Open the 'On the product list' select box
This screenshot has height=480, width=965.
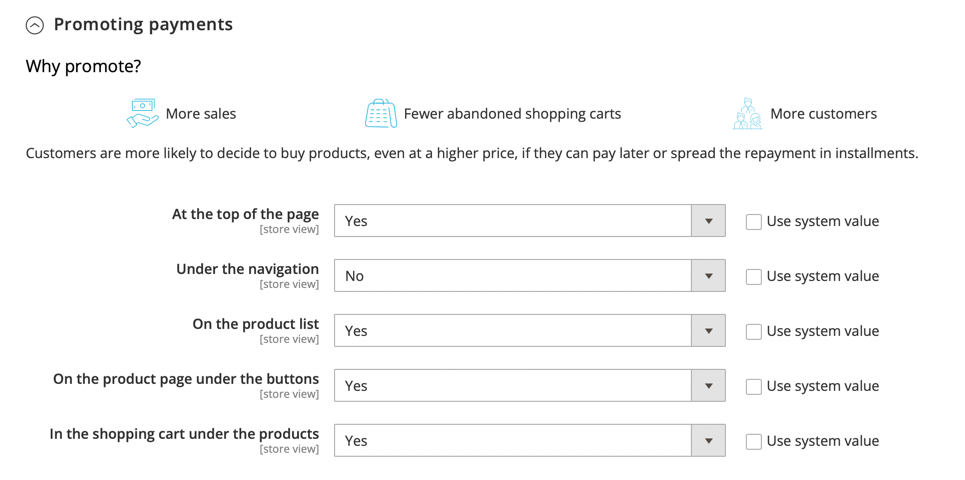512,331
